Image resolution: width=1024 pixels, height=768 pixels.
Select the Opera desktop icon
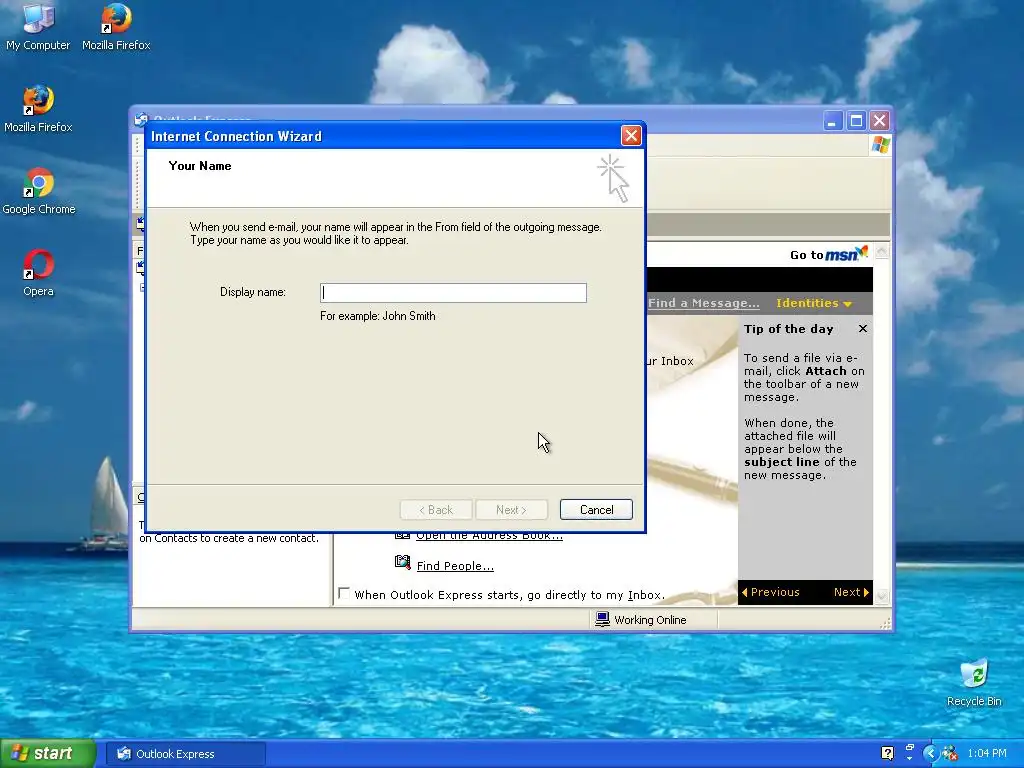(x=38, y=274)
